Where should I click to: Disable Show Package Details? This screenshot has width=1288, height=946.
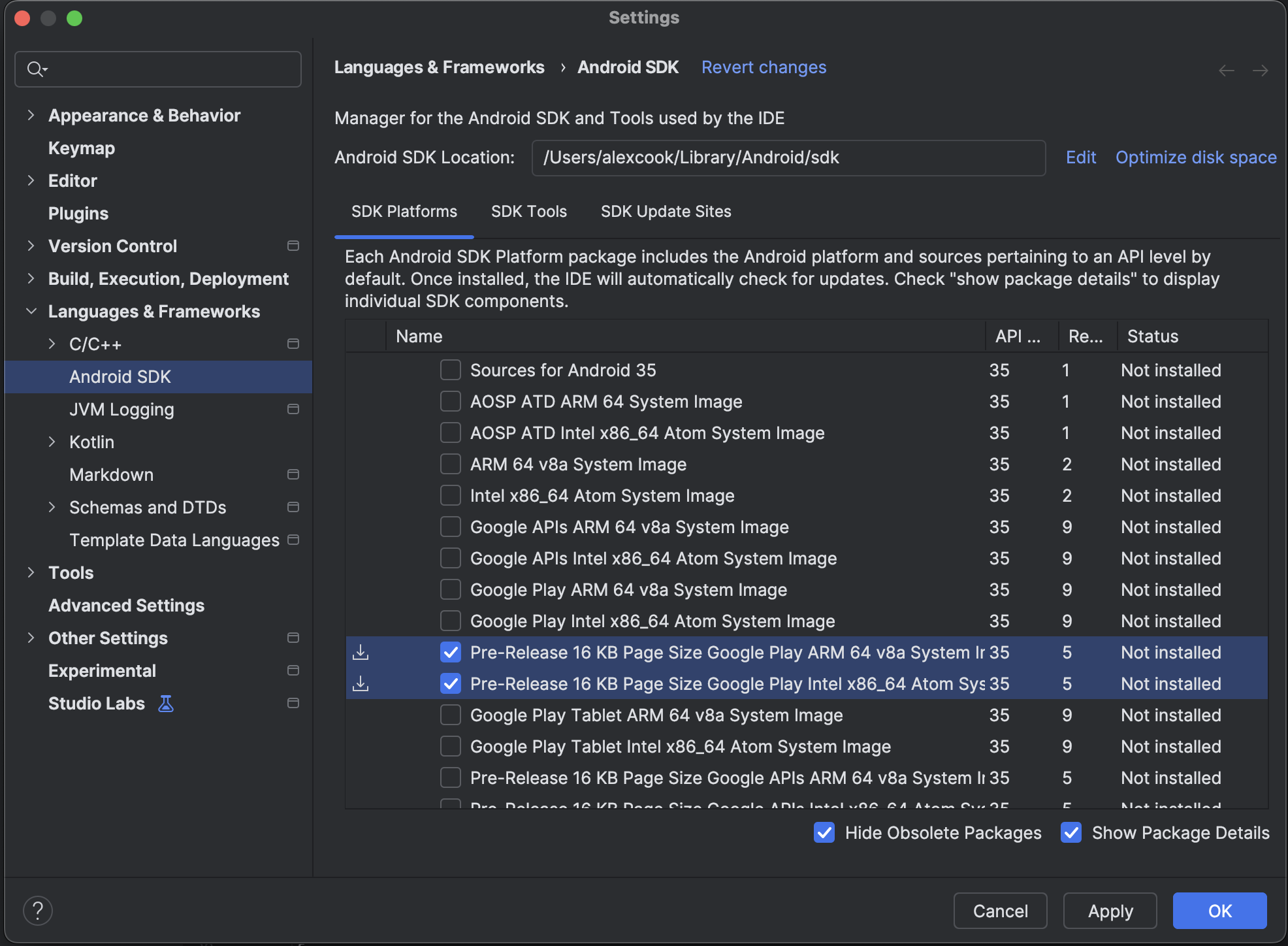[1071, 832]
